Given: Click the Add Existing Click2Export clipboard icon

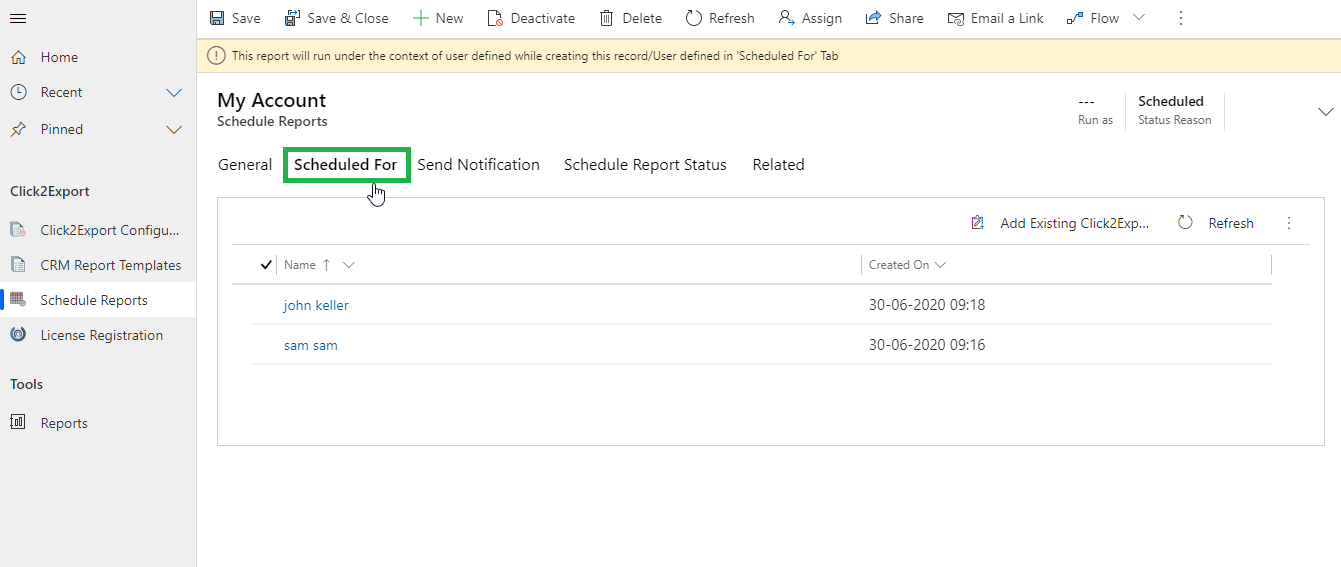Looking at the screenshot, I should 978,223.
